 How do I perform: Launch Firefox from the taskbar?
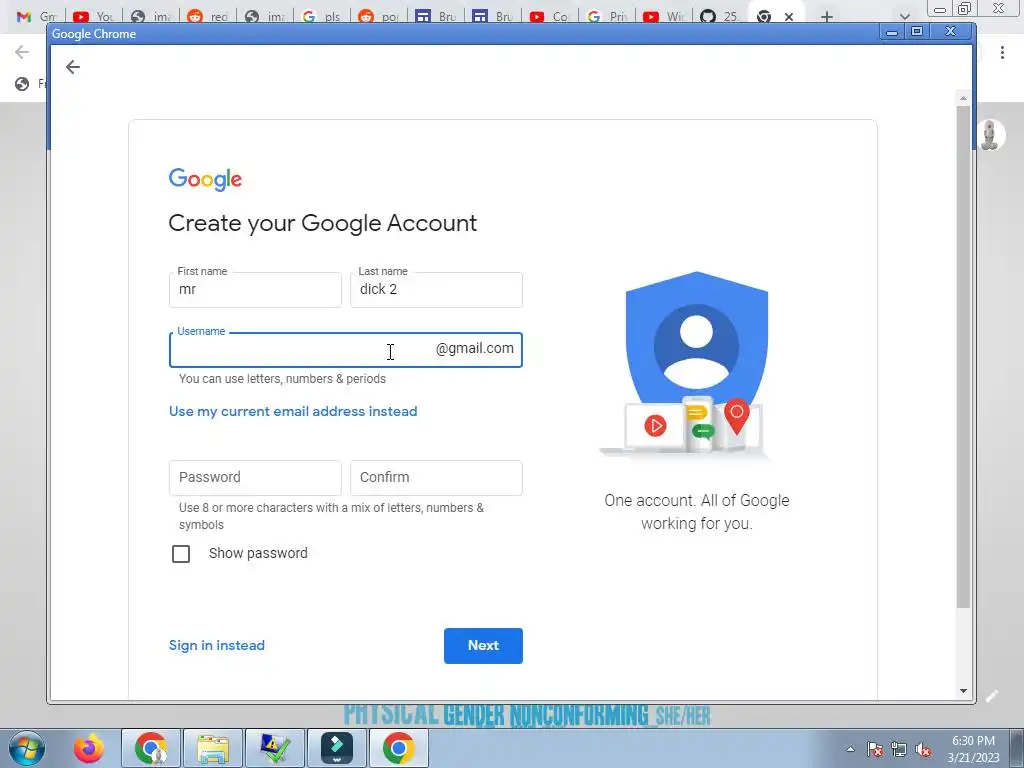click(x=89, y=748)
